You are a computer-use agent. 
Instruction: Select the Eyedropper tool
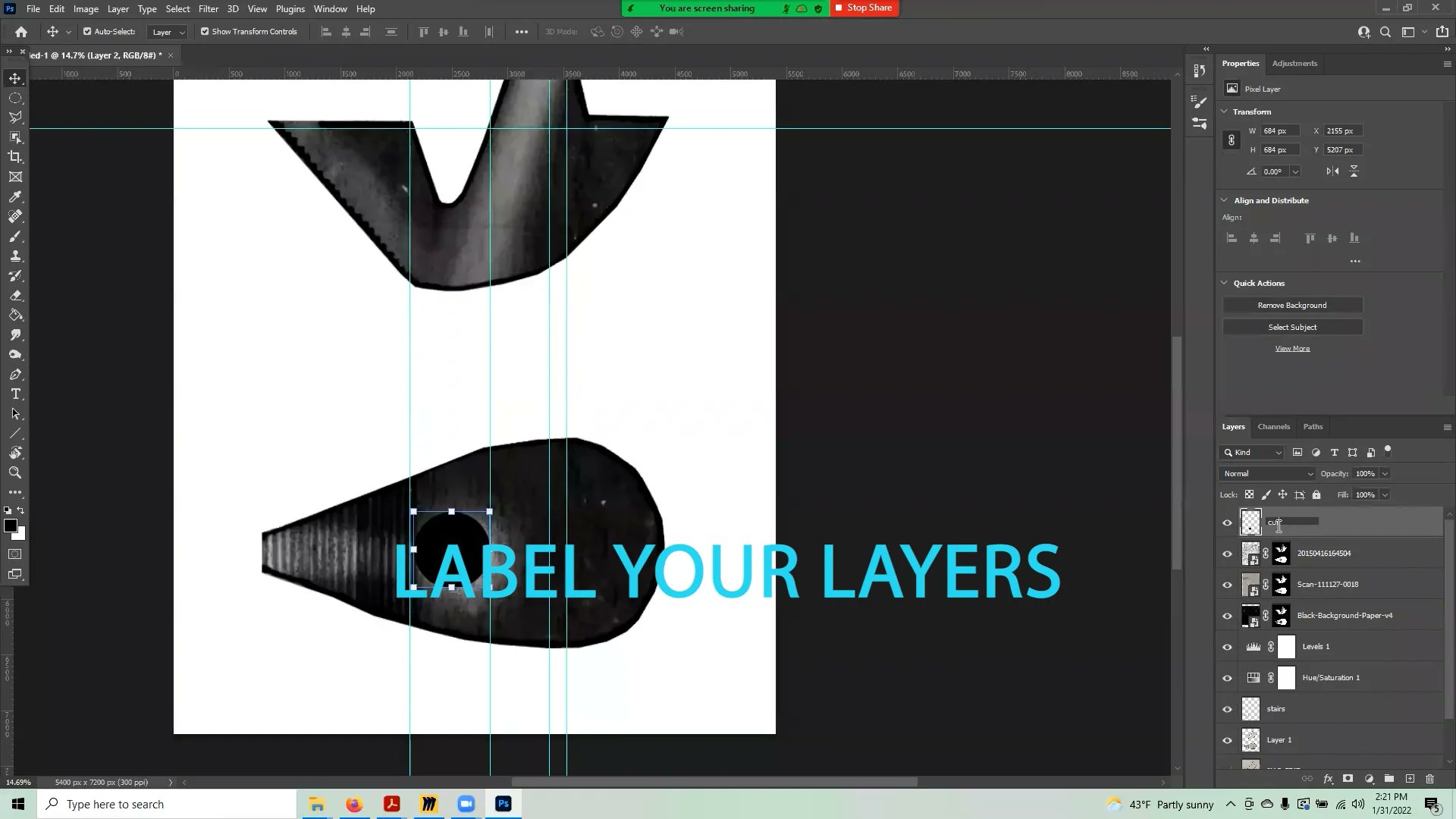click(x=15, y=196)
